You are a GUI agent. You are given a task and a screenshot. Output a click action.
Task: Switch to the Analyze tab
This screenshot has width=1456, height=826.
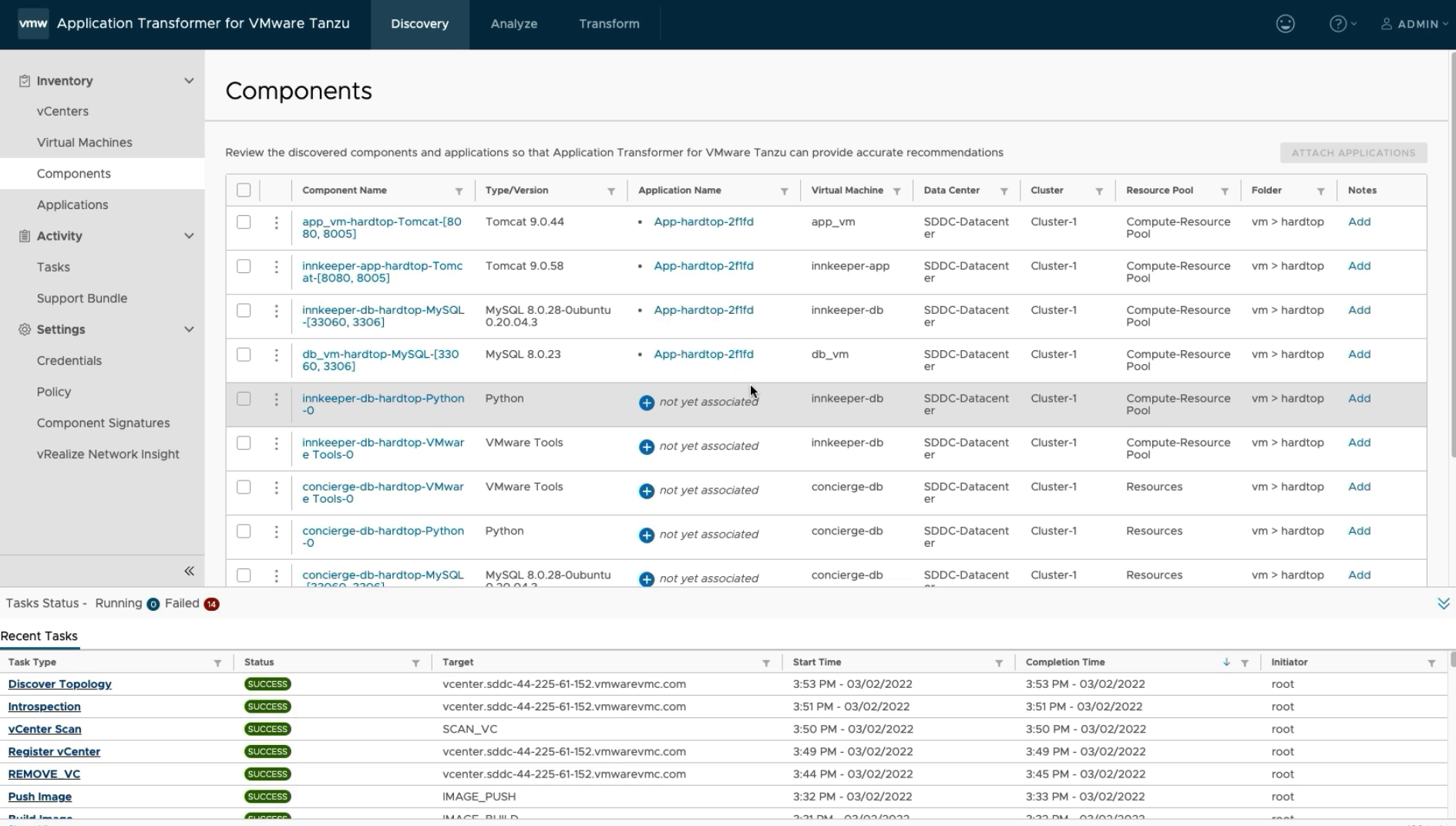[x=513, y=24]
